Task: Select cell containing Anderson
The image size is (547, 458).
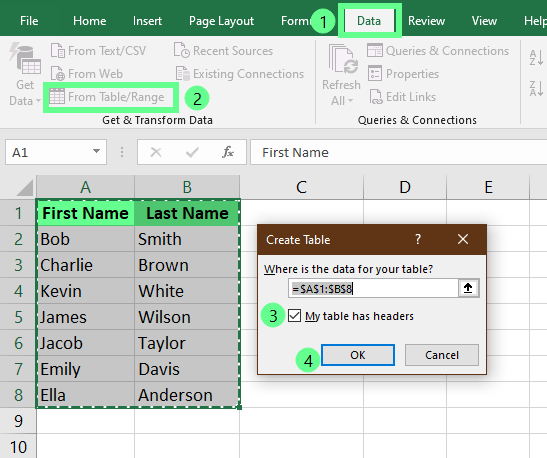Action: point(187,395)
